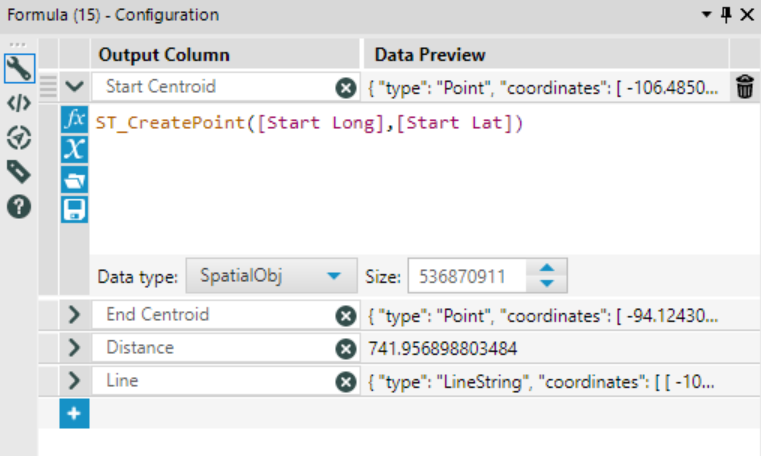
Task: Clear the Distance column name
Action: point(346,349)
